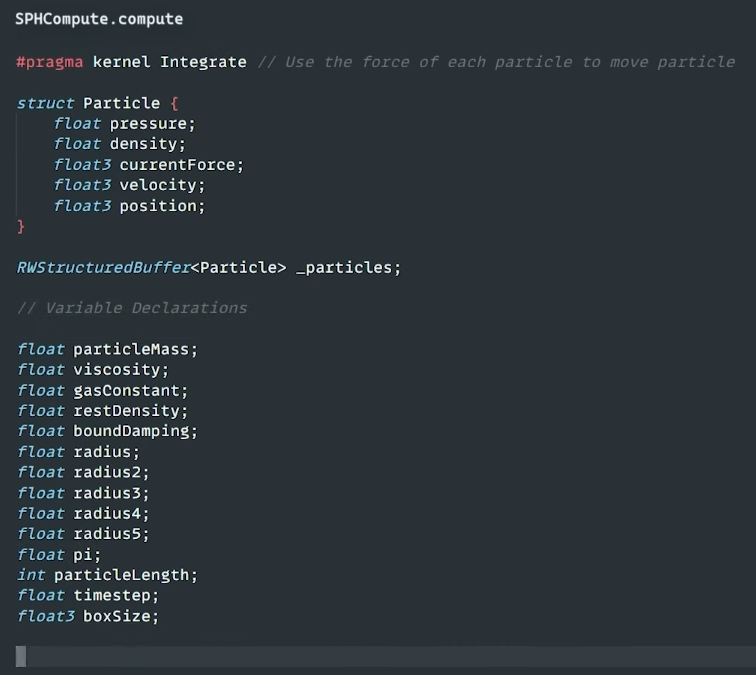Place cursor on the radius3 variable
756x675 pixels.
point(110,493)
